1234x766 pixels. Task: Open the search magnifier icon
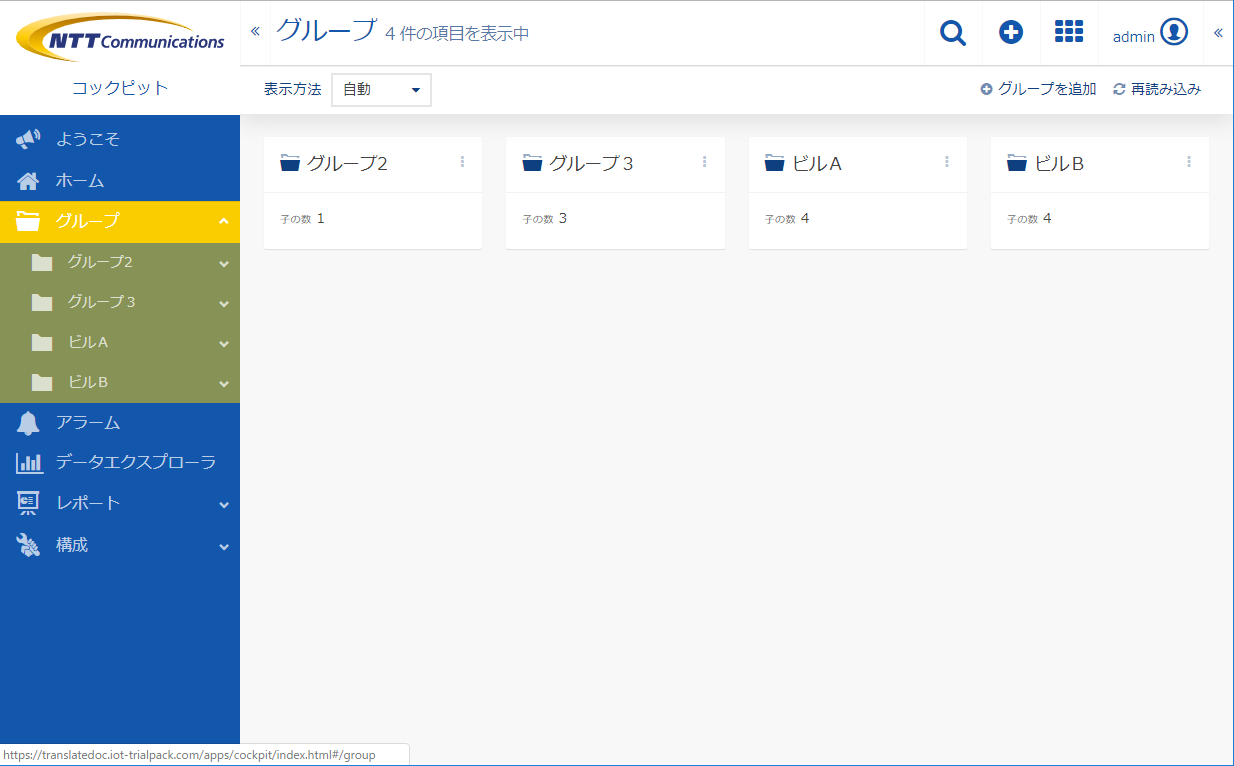[x=953, y=33]
